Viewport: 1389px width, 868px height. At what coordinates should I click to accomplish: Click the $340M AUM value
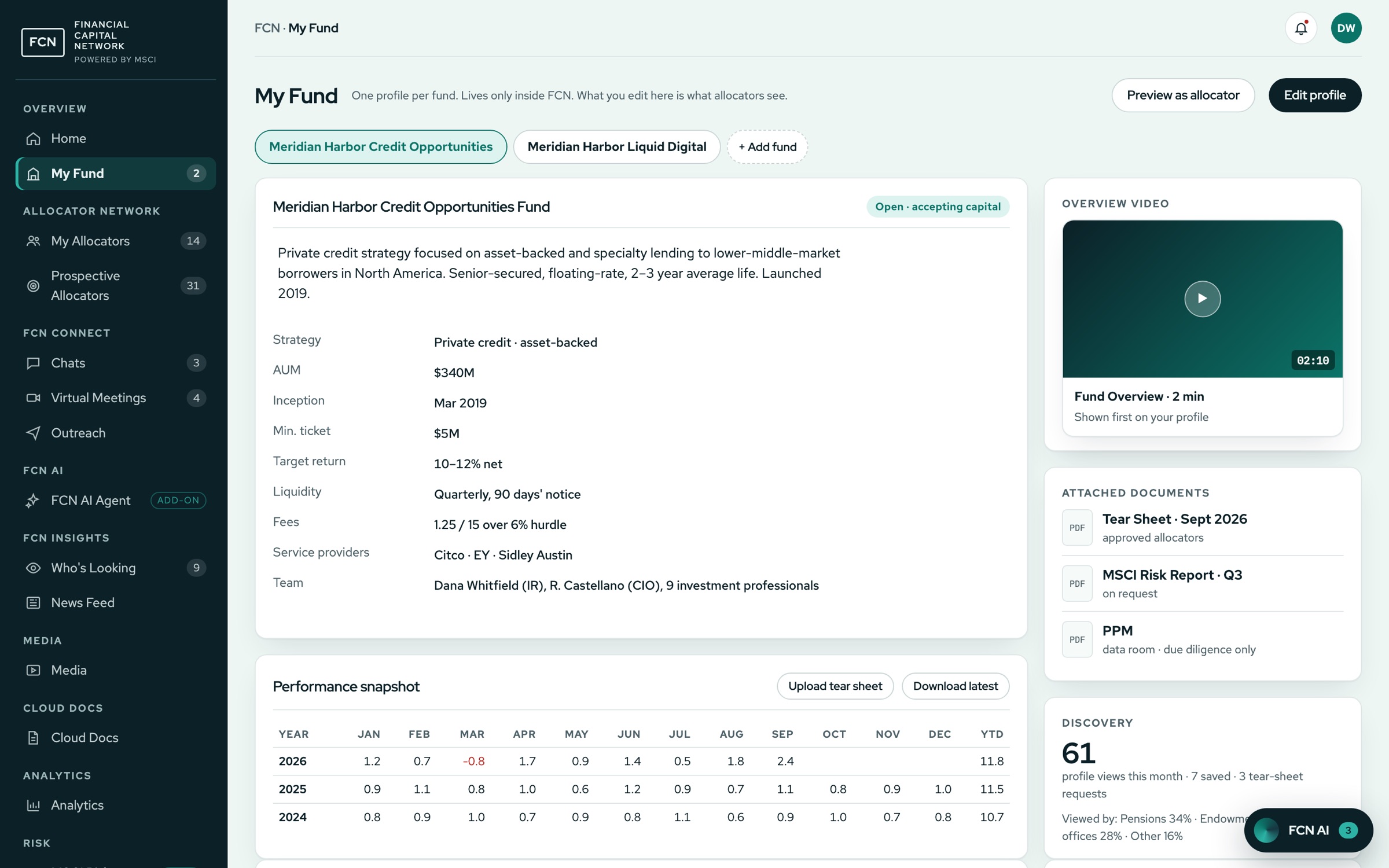pos(454,373)
